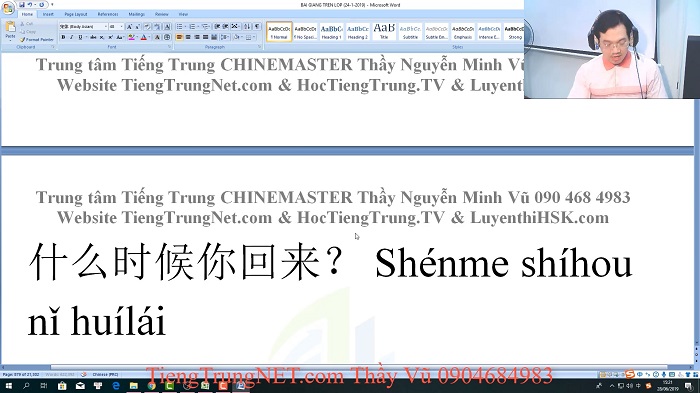Screen dimensions: 700x393
Task: Center the paragraph text
Action: tap(188, 37)
